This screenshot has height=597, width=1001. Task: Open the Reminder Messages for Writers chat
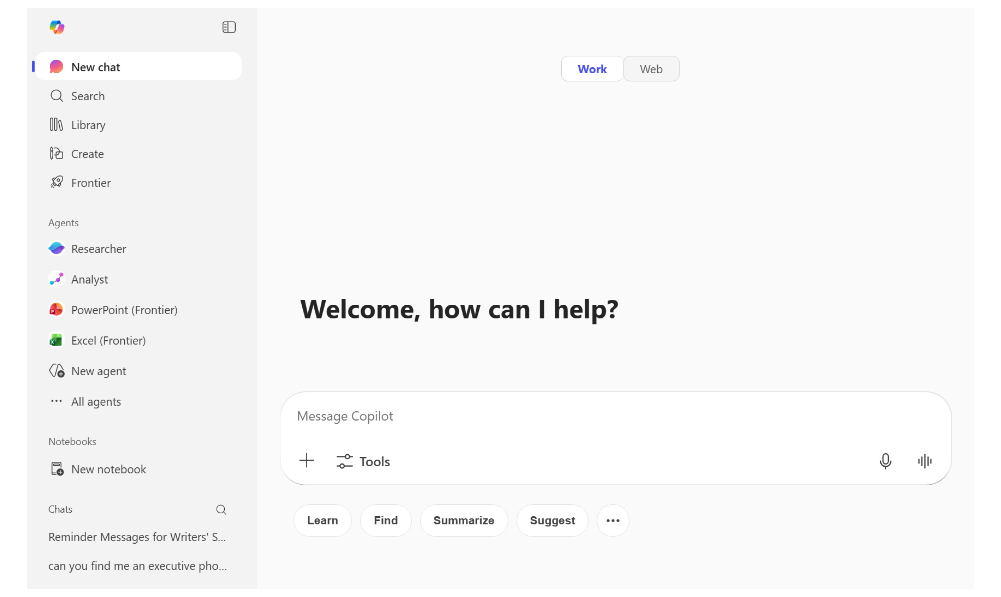(x=136, y=537)
